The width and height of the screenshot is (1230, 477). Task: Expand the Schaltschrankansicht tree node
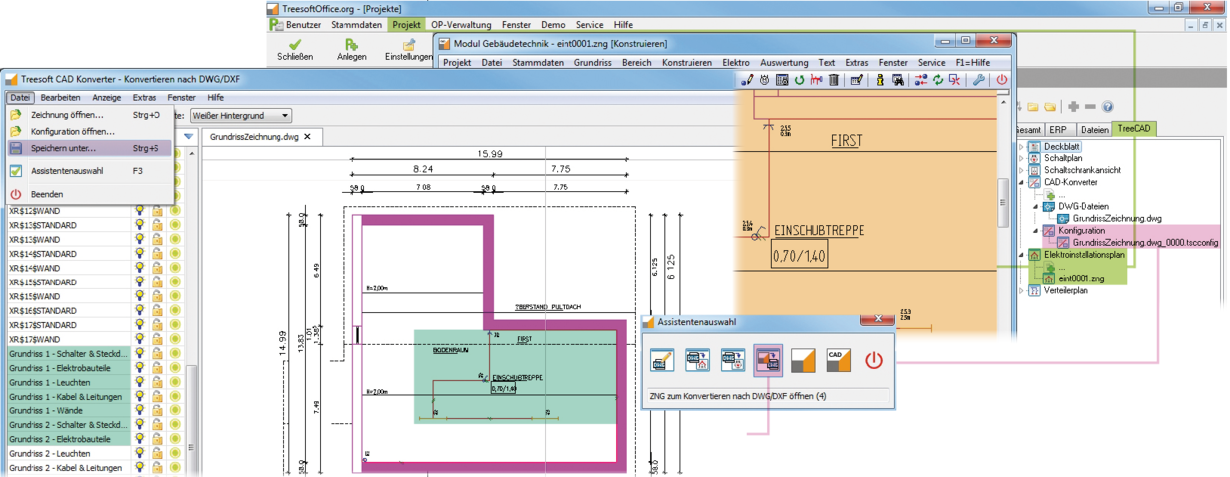click(x=1021, y=170)
